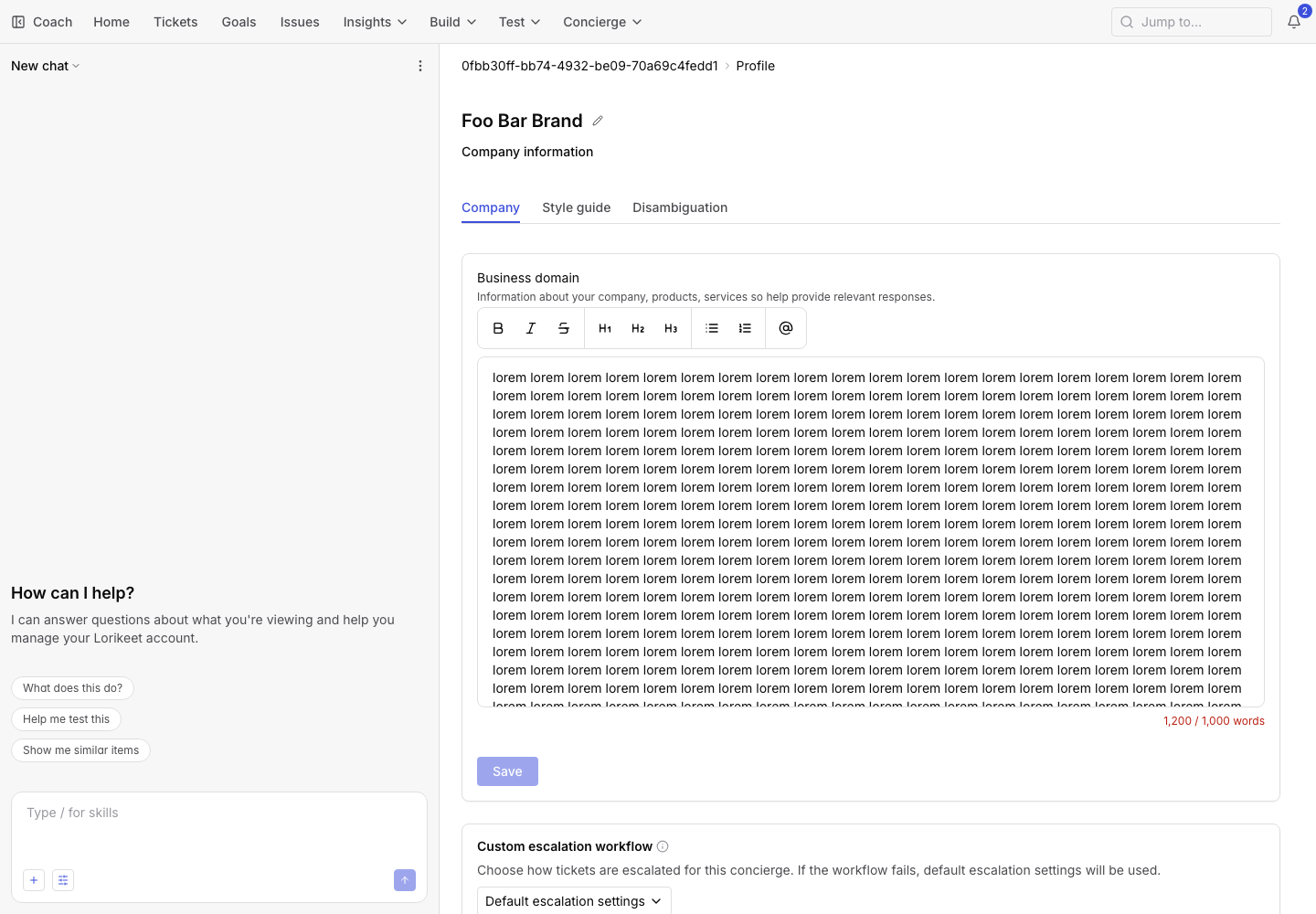
Task: Choose the 'Show me similar items' suggestion
Action: coord(80,750)
